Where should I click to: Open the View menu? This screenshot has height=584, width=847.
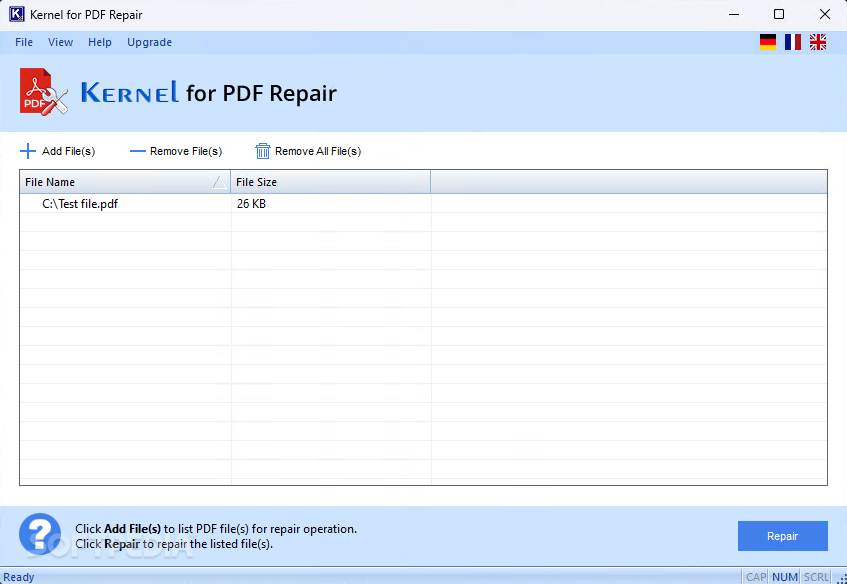[x=60, y=42]
